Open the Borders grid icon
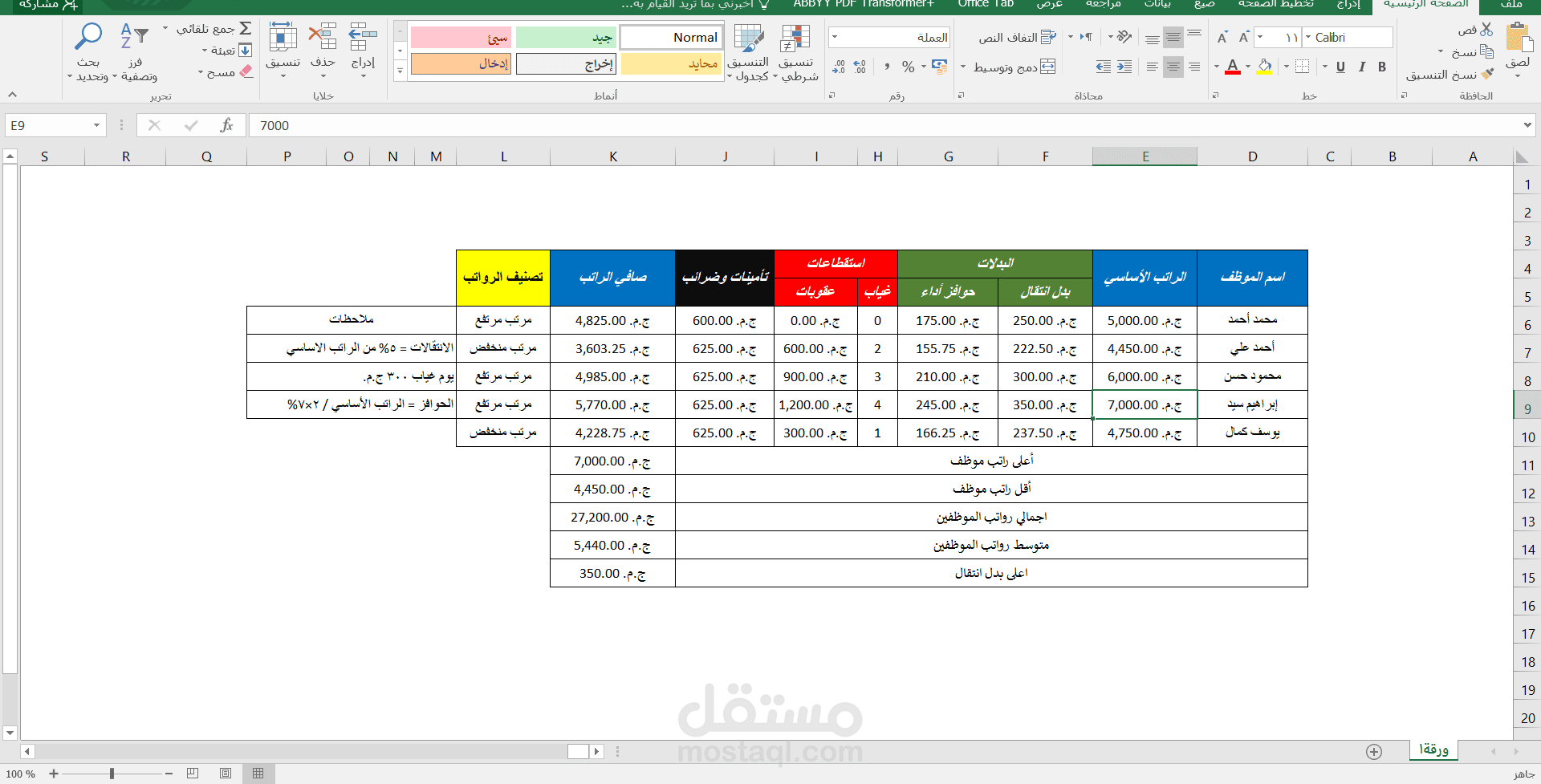 point(1302,67)
